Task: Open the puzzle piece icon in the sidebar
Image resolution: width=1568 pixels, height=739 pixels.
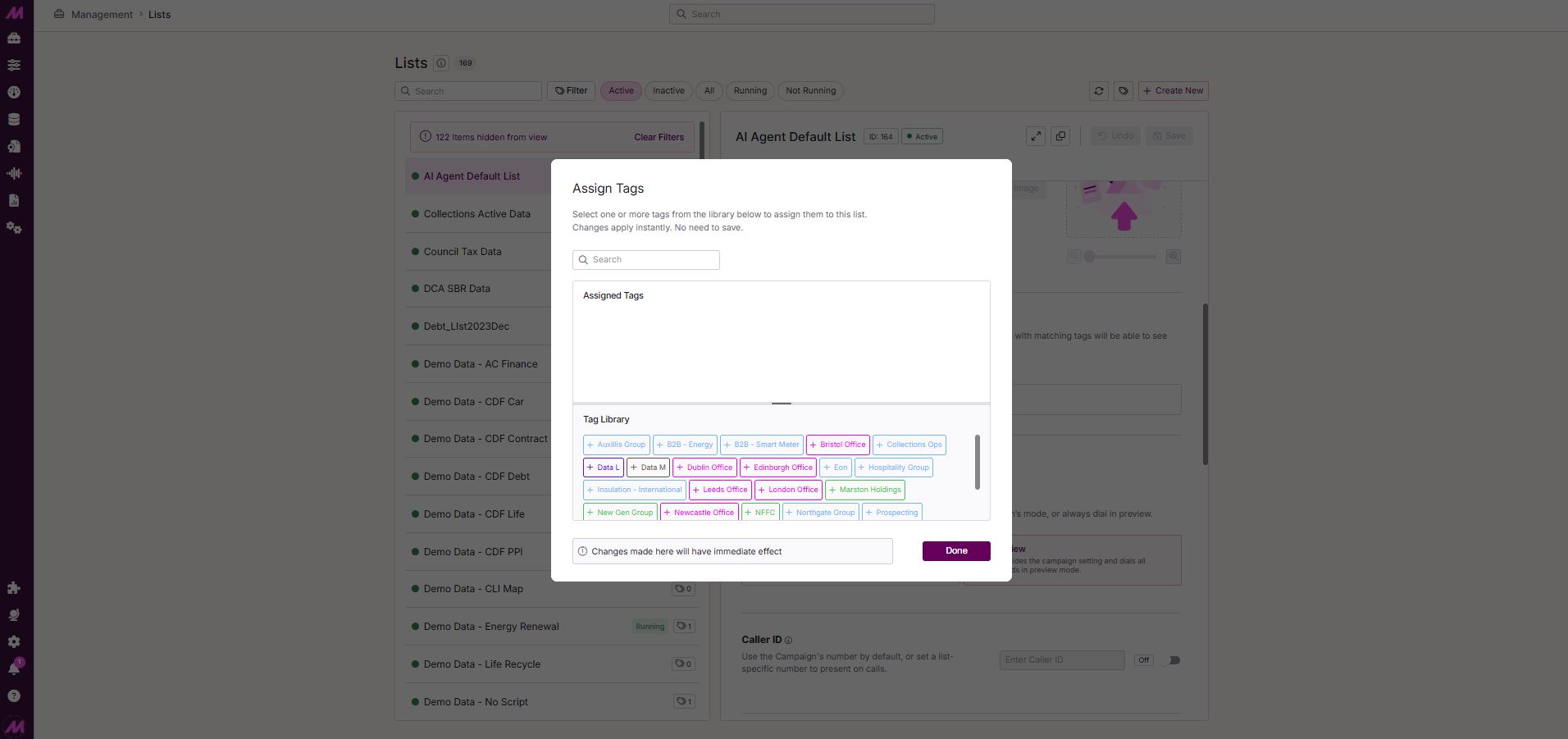Action: 14,588
